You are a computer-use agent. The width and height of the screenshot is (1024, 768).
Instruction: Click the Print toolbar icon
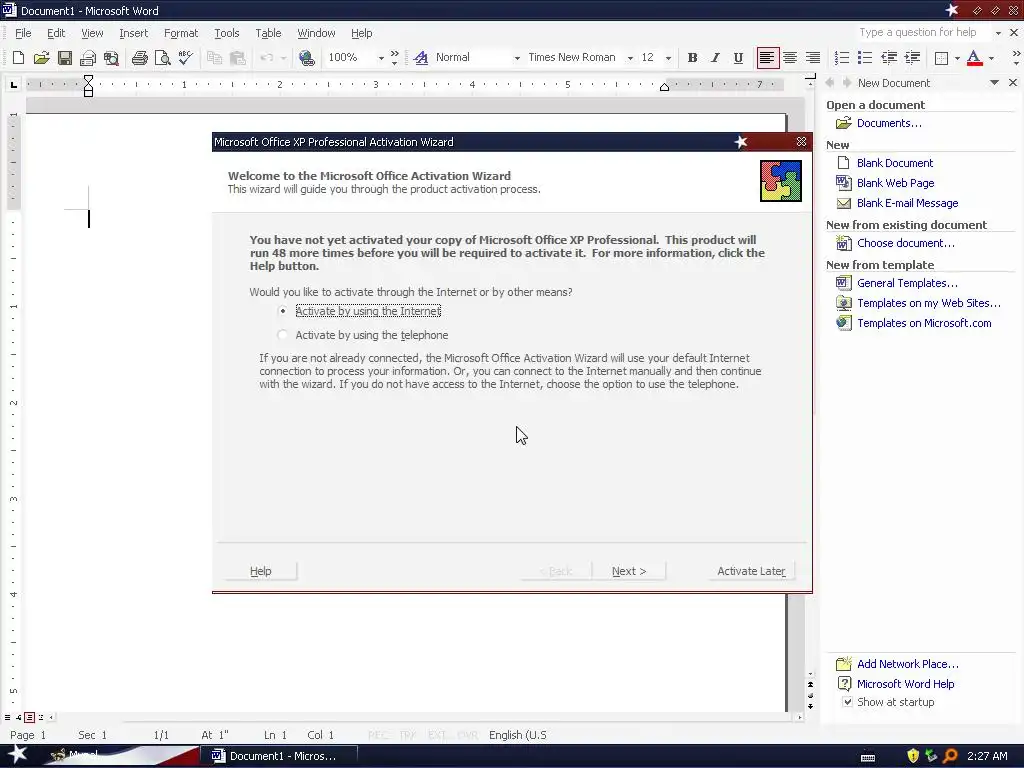point(139,57)
